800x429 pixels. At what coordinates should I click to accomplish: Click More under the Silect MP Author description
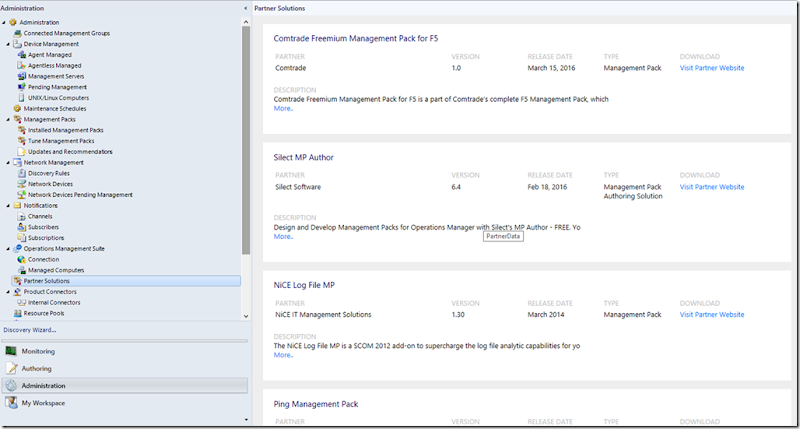click(x=283, y=236)
